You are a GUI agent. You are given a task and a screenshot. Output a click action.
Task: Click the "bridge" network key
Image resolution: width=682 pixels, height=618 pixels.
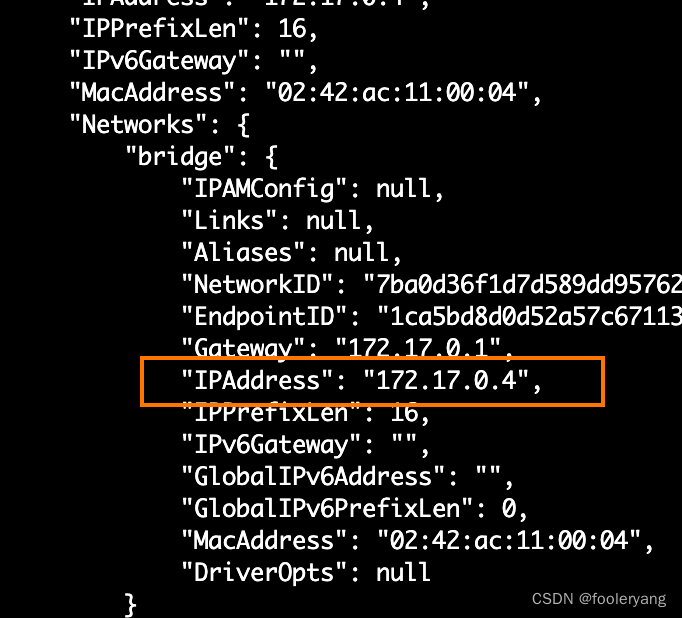click(x=180, y=157)
